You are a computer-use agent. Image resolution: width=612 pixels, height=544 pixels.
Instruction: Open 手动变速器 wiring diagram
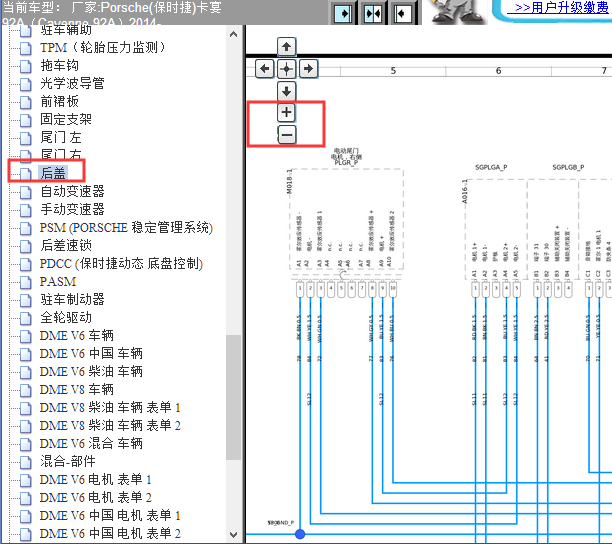[72, 209]
